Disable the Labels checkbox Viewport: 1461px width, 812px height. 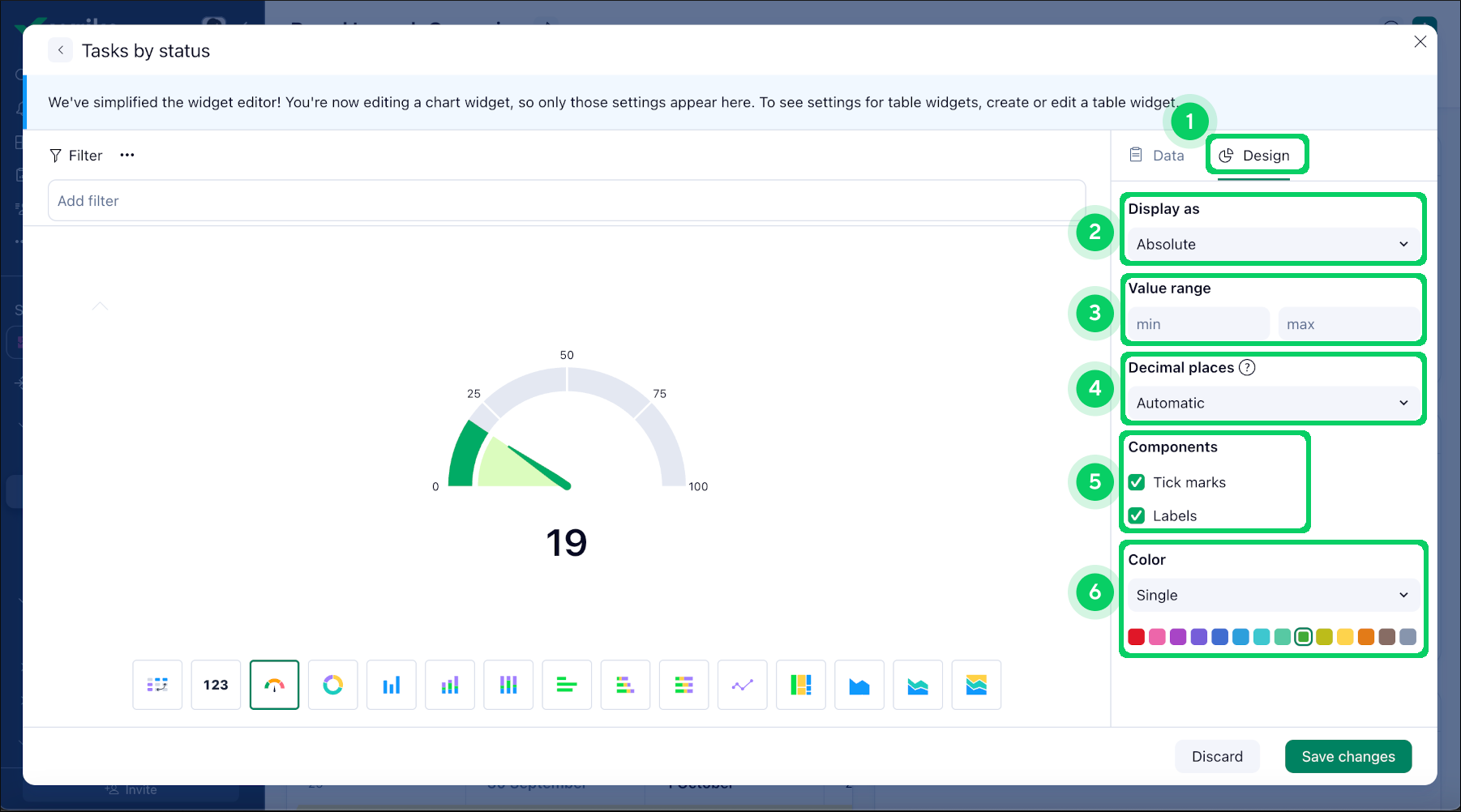pyautogui.click(x=1137, y=515)
